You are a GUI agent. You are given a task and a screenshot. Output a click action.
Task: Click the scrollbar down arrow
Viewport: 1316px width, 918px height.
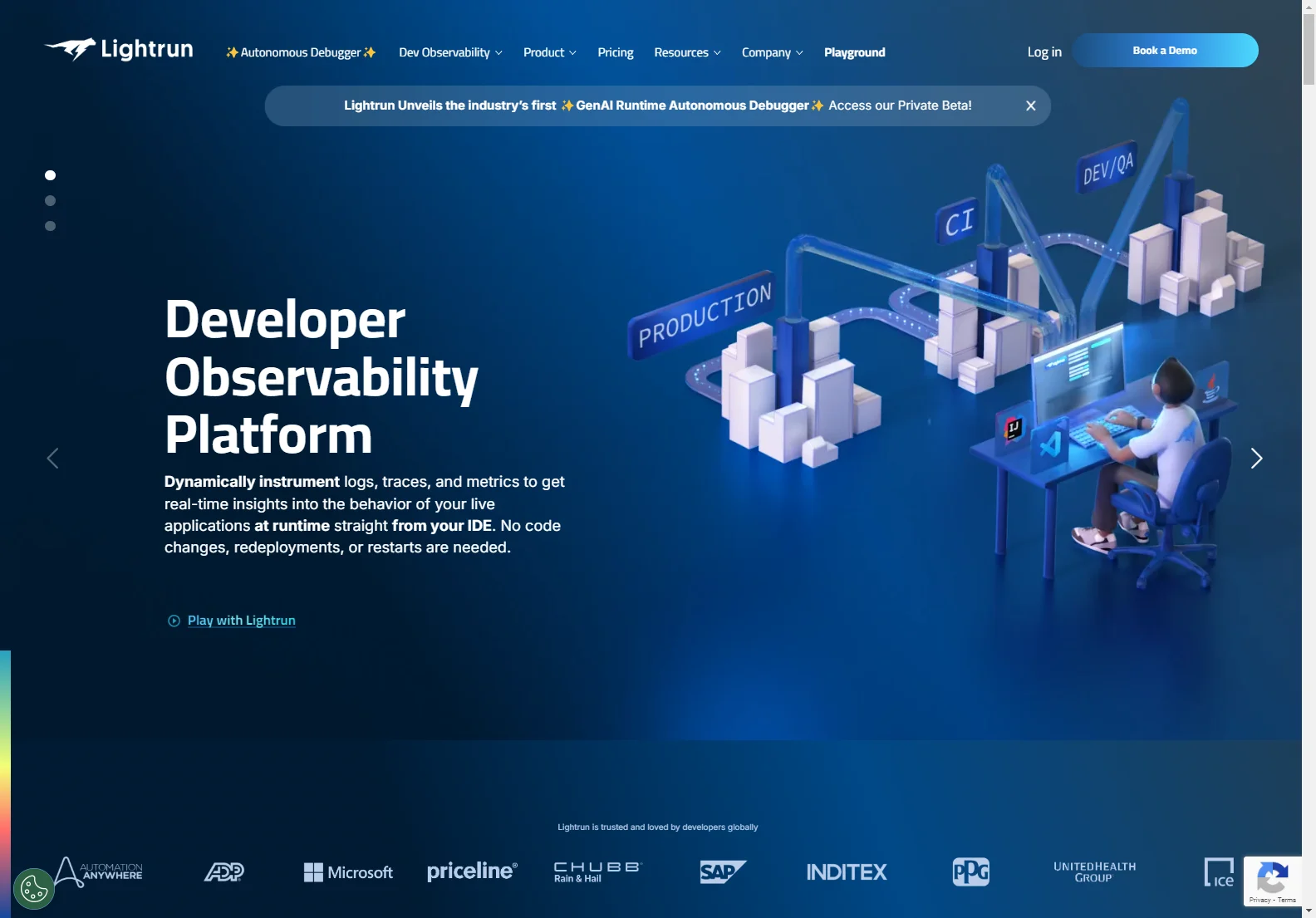[x=1309, y=911]
